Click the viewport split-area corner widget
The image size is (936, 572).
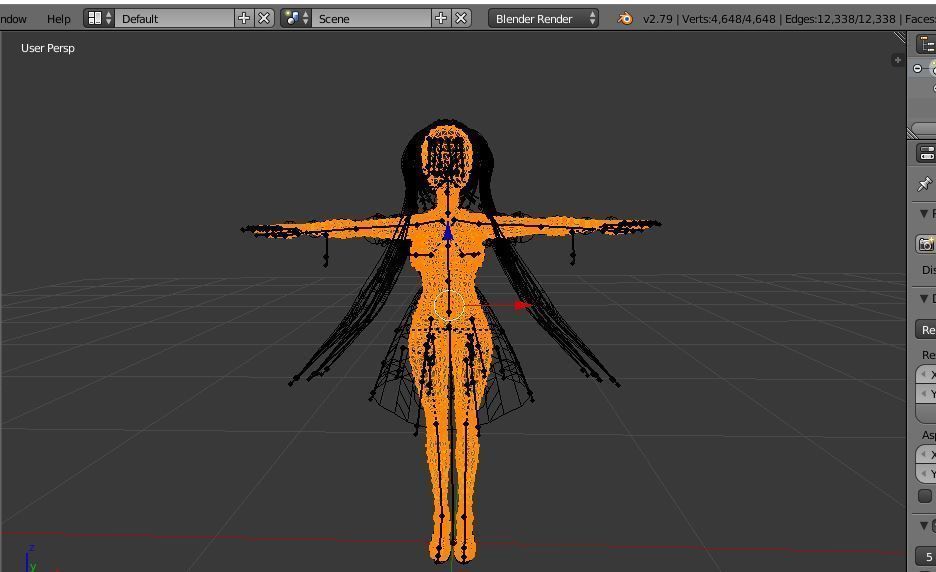pyautogui.click(x=900, y=38)
